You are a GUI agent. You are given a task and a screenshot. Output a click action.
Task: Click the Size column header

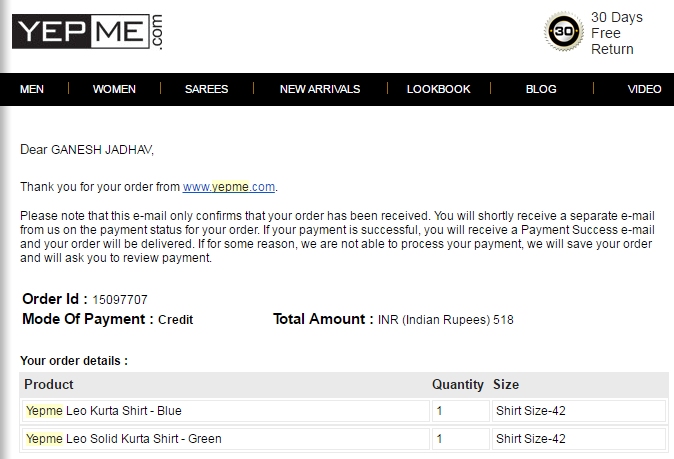pos(506,384)
